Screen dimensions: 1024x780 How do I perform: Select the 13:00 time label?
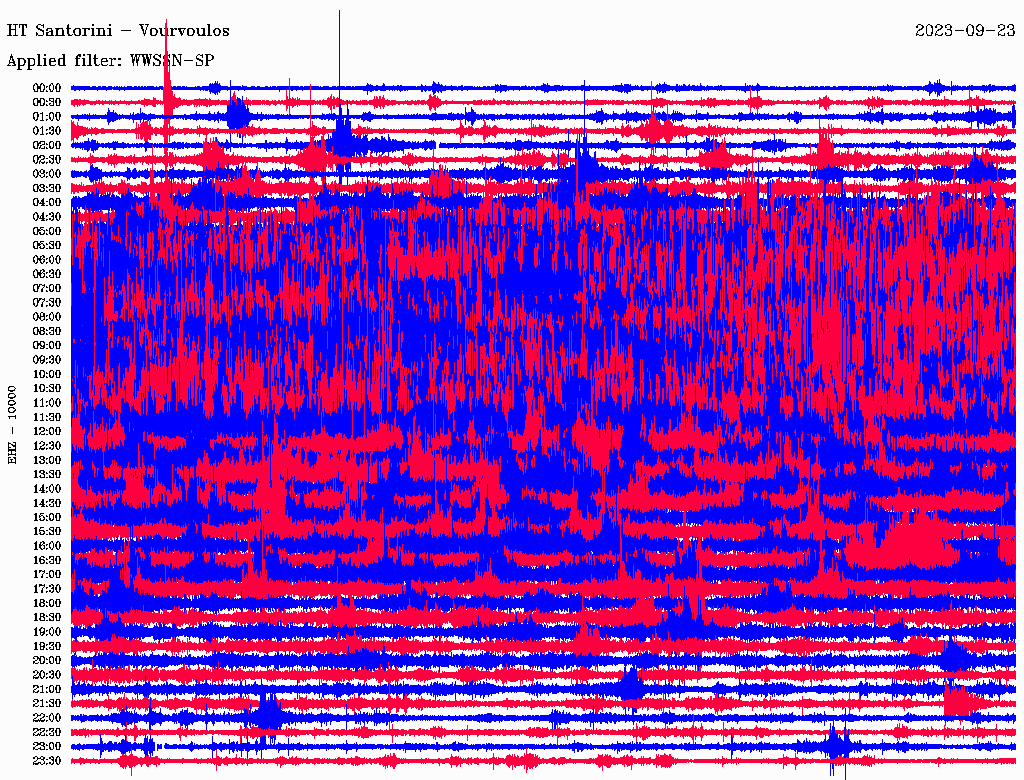click(x=46, y=460)
